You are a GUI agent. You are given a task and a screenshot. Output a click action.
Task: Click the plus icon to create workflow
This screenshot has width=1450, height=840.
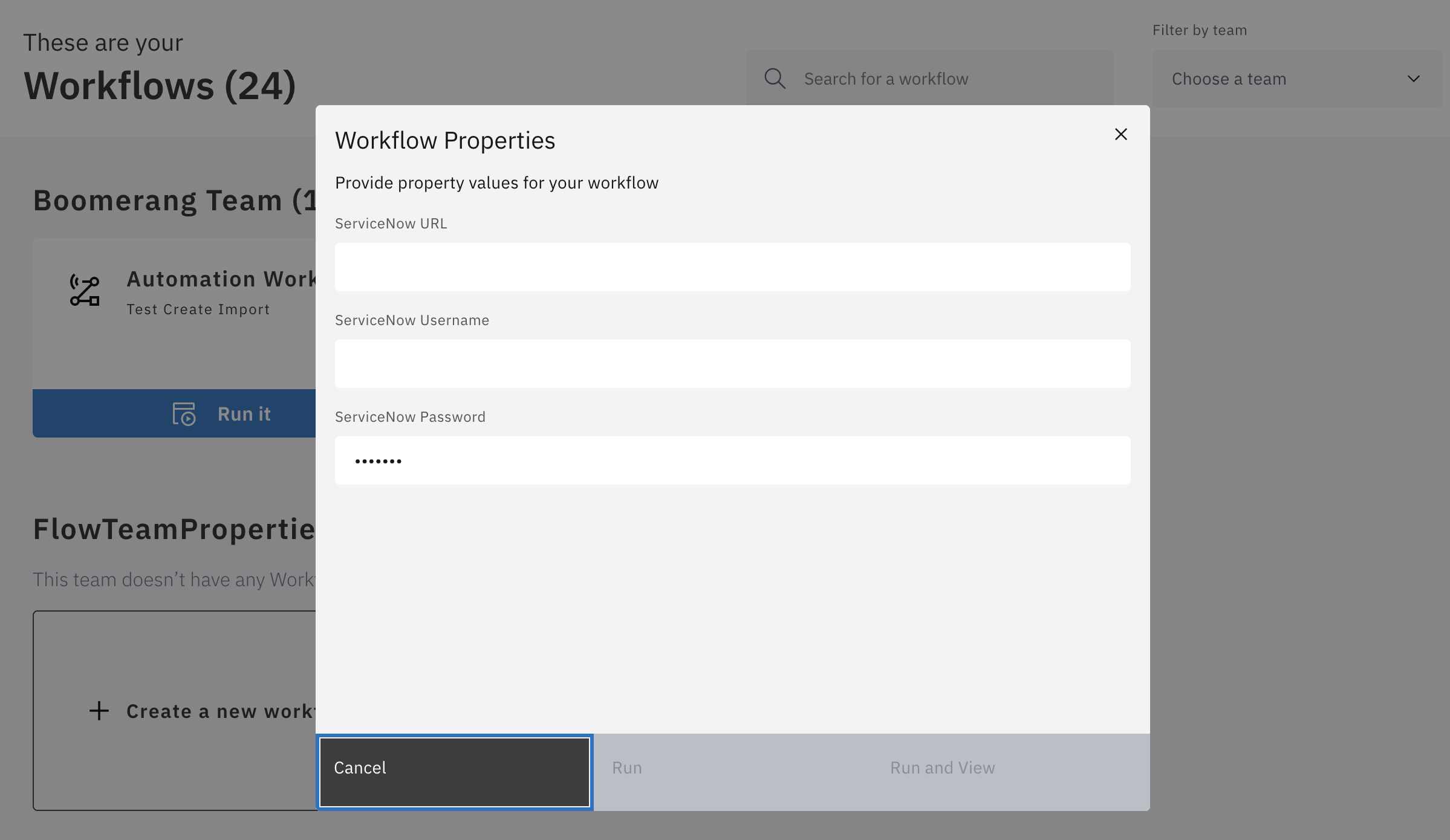pyautogui.click(x=99, y=711)
